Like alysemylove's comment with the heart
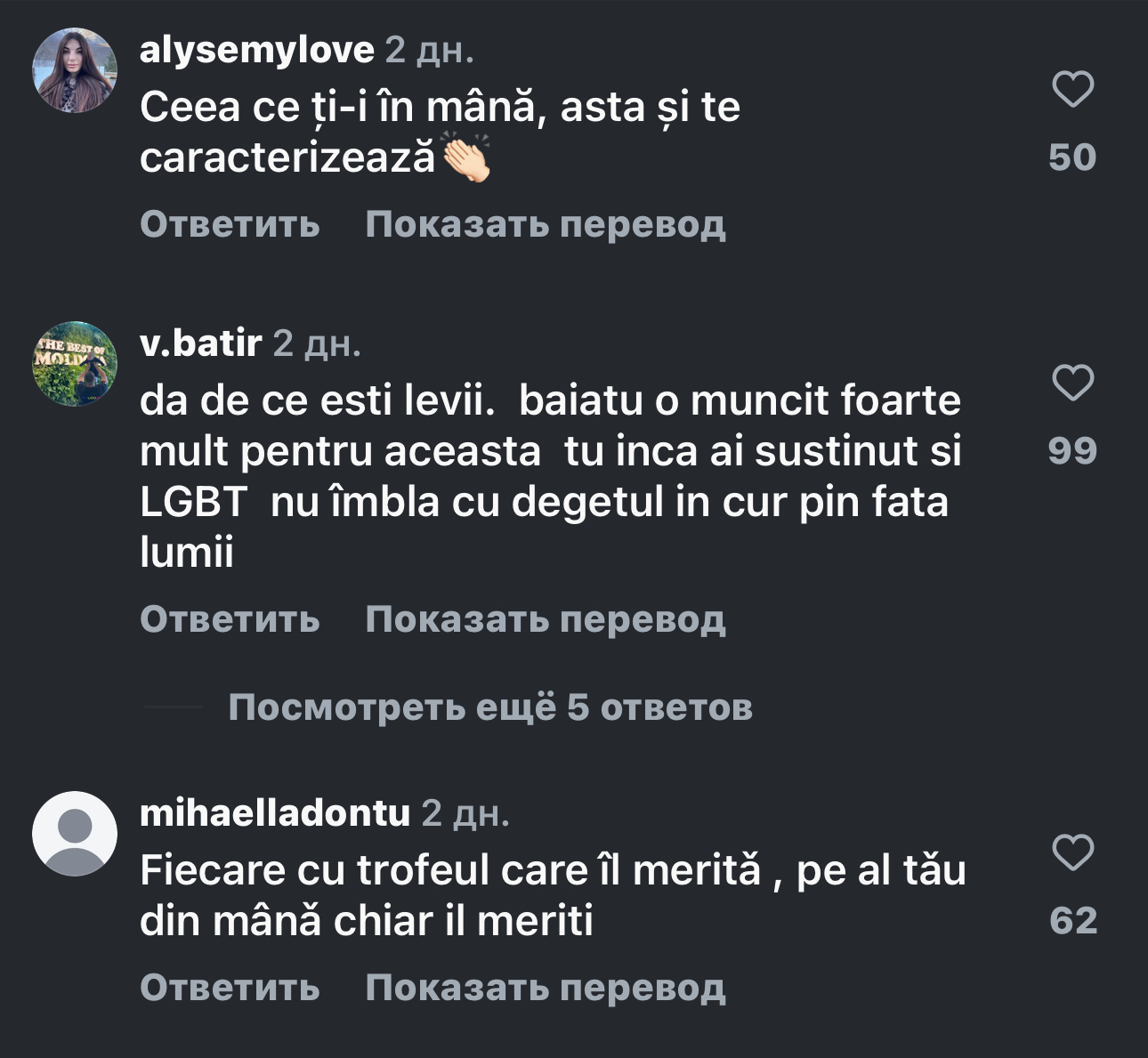Image resolution: width=1148 pixels, height=1058 pixels. coord(1072,90)
